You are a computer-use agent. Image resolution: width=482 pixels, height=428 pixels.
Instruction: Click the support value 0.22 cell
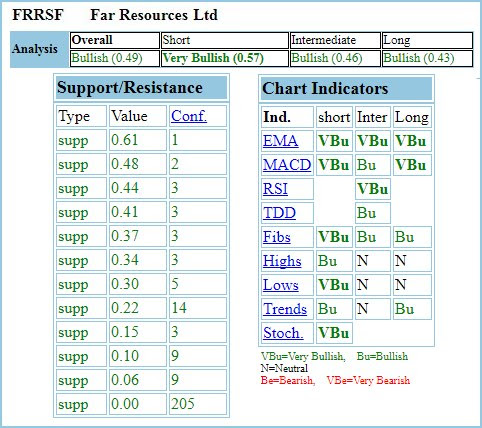(x=138, y=308)
